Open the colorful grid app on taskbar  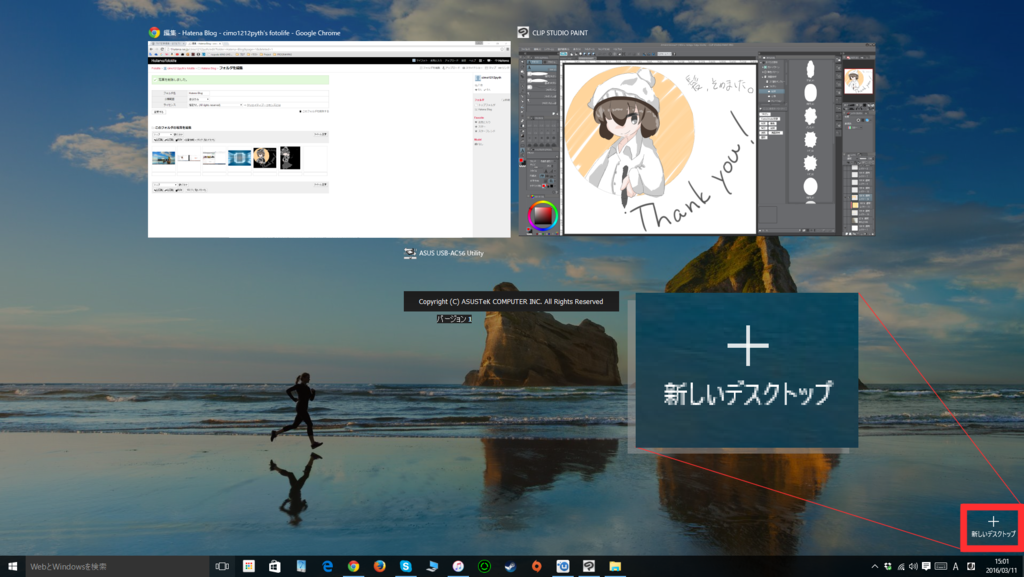[249, 566]
